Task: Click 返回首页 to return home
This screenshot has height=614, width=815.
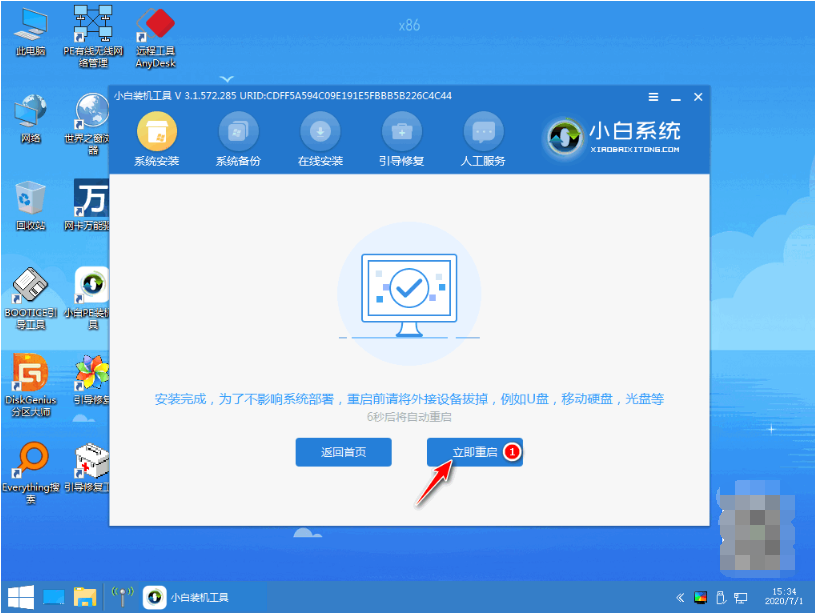Action: click(x=343, y=452)
